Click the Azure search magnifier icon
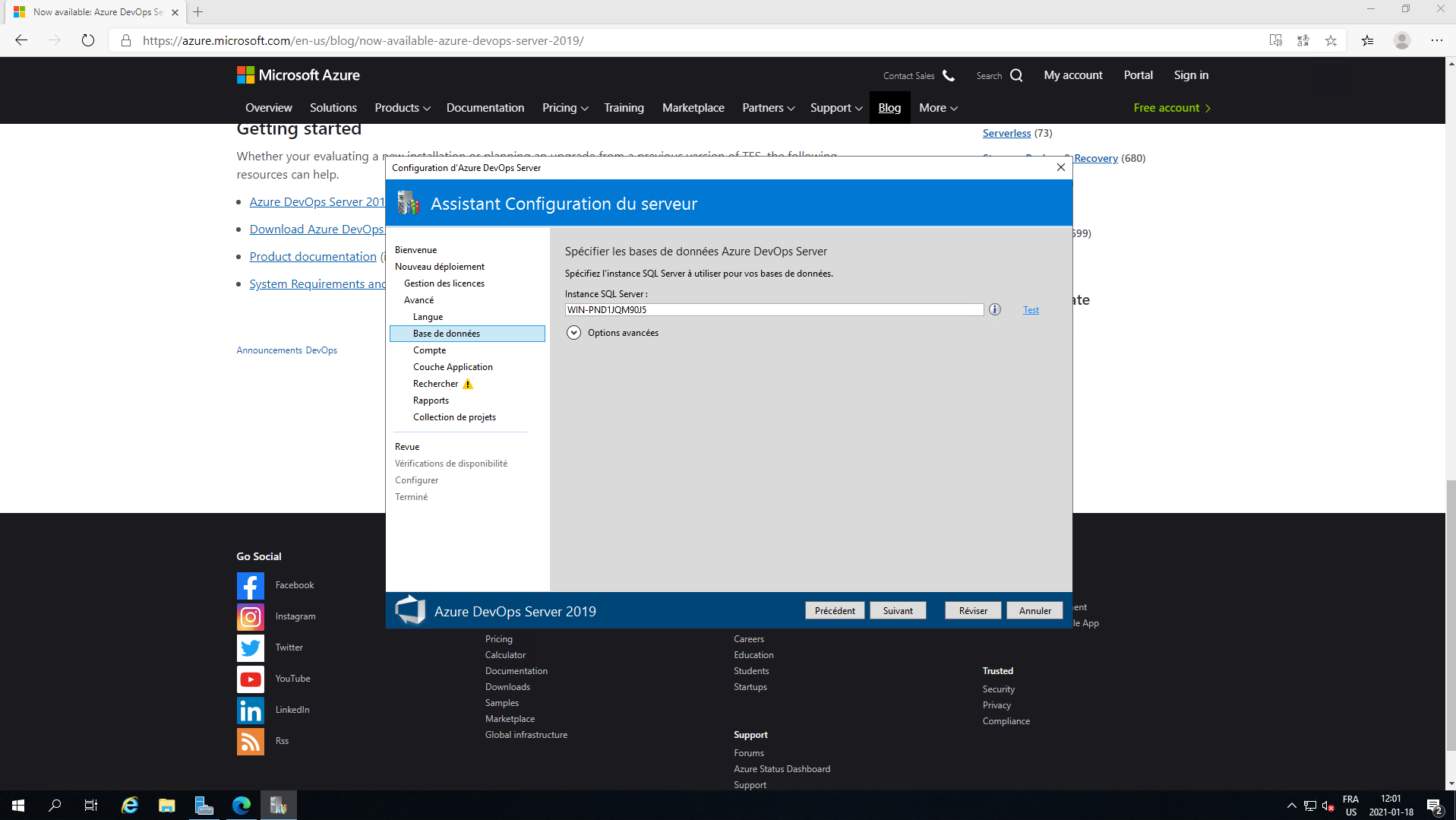The height and width of the screenshot is (820, 1456). pos(1016,75)
